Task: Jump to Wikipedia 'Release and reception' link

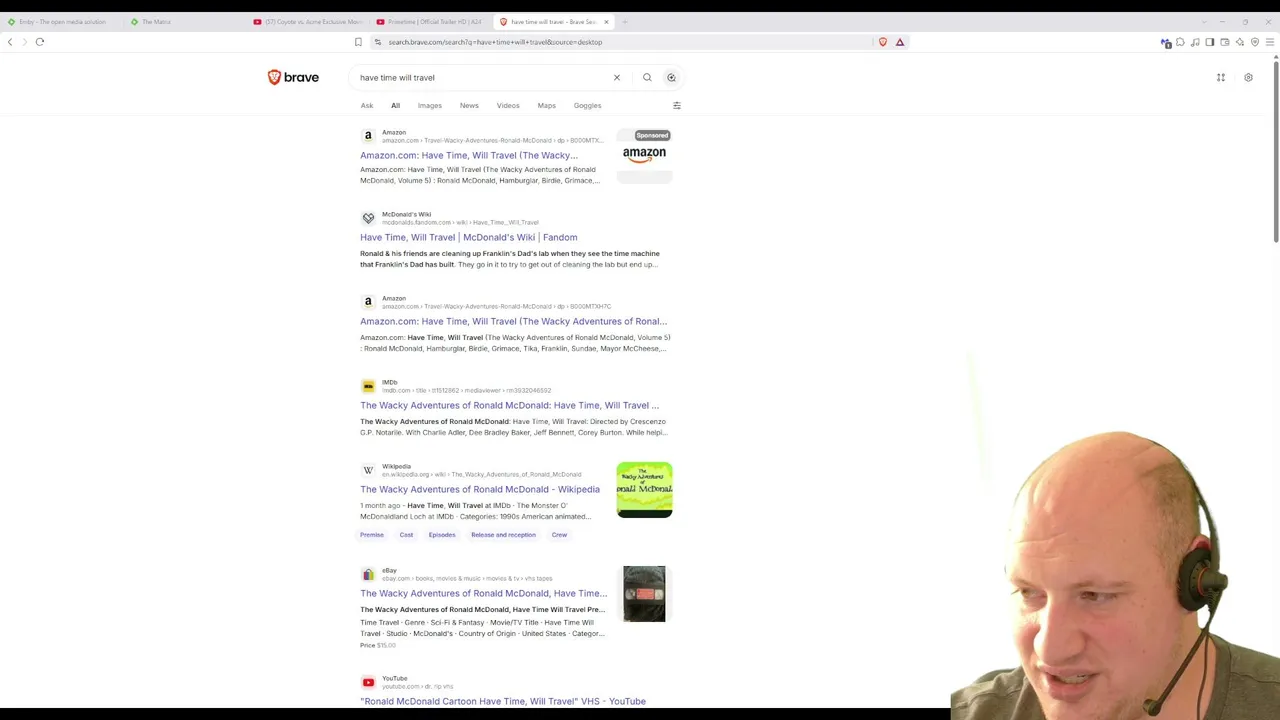Action: tap(503, 535)
